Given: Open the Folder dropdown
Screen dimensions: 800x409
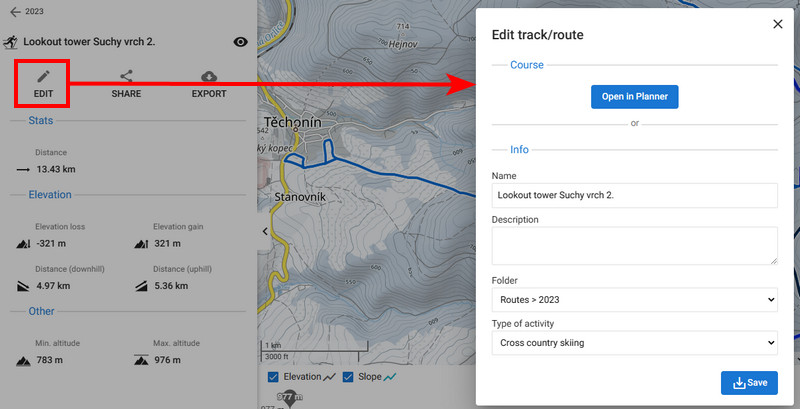Looking at the screenshot, I should [x=634, y=299].
